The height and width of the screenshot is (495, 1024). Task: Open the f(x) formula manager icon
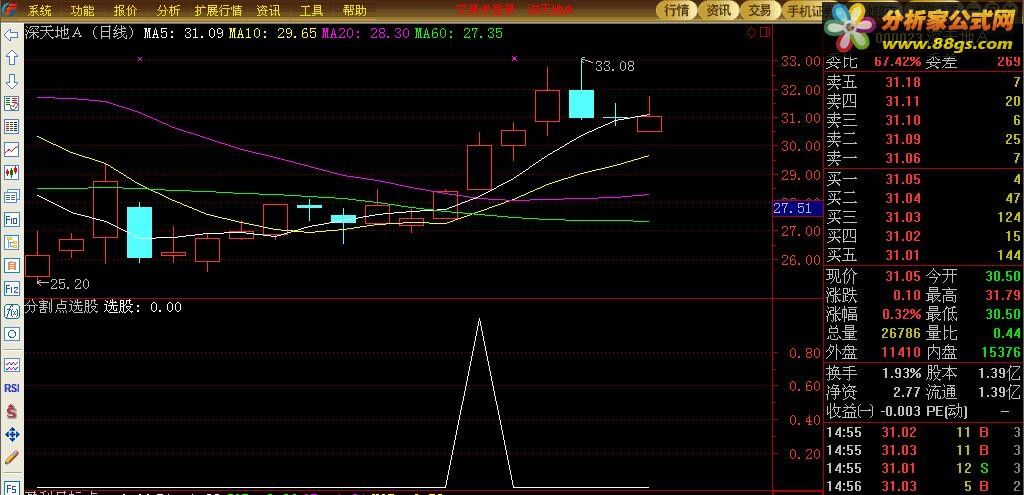(x=11, y=311)
